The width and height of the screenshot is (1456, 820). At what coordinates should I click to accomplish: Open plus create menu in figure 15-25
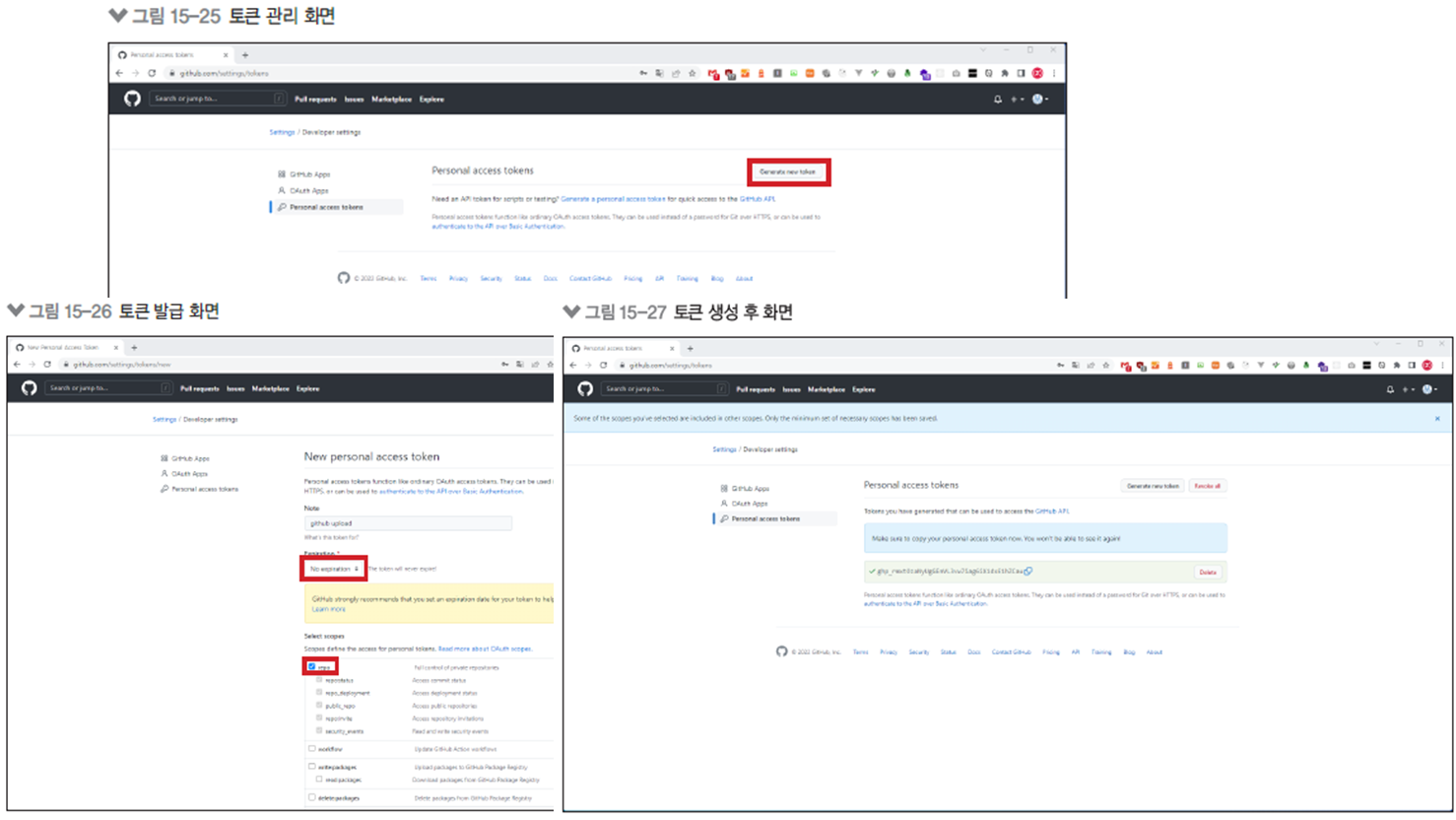[x=1018, y=99]
